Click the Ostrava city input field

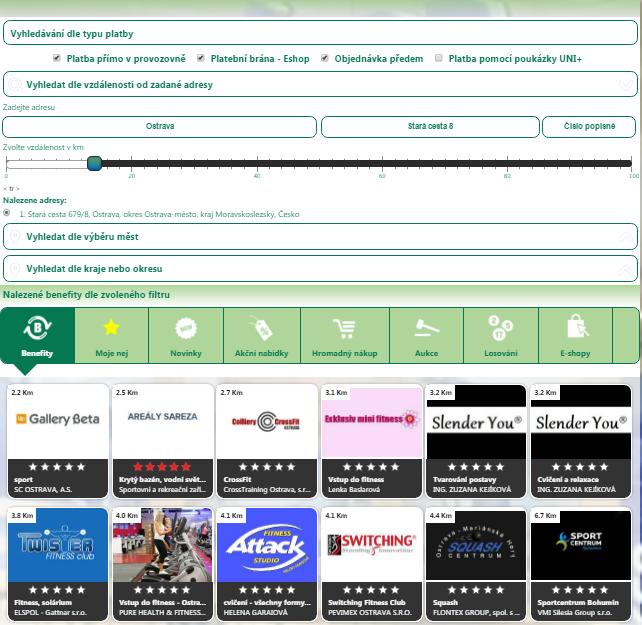pyautogui.click(x=159, y=127)
